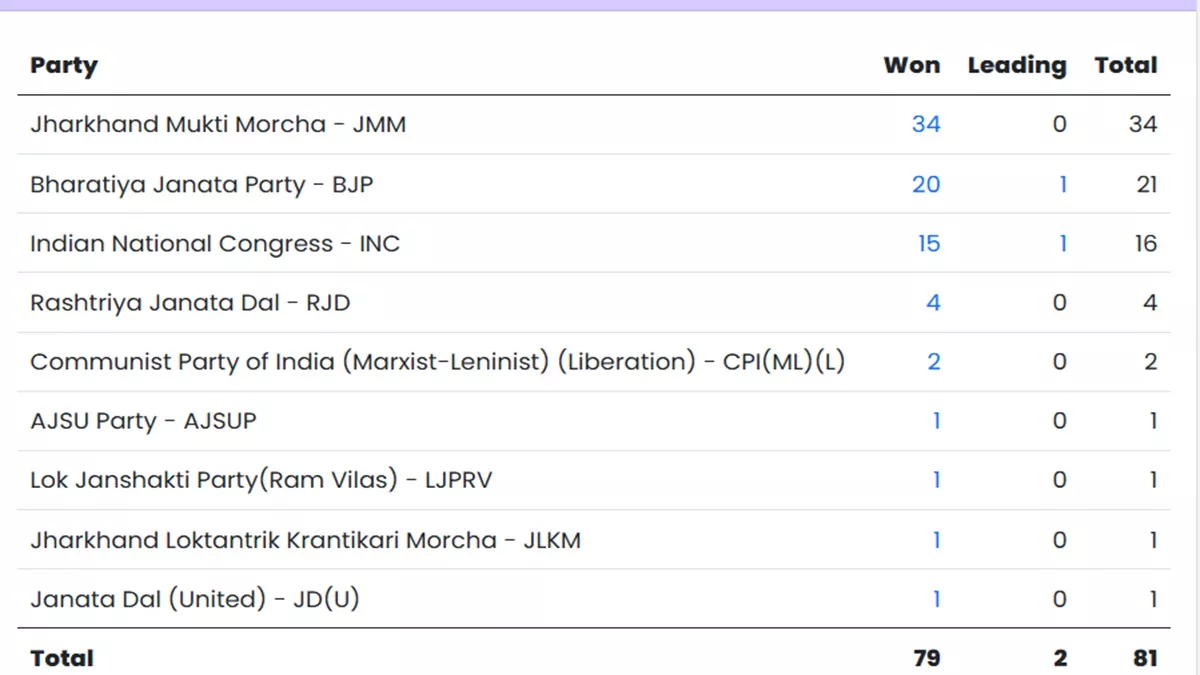Screen dimensions: 1200x675
Task: Select Bharatiya Janata Party row name
Action: pyautogui.click(x=201, y=184)
